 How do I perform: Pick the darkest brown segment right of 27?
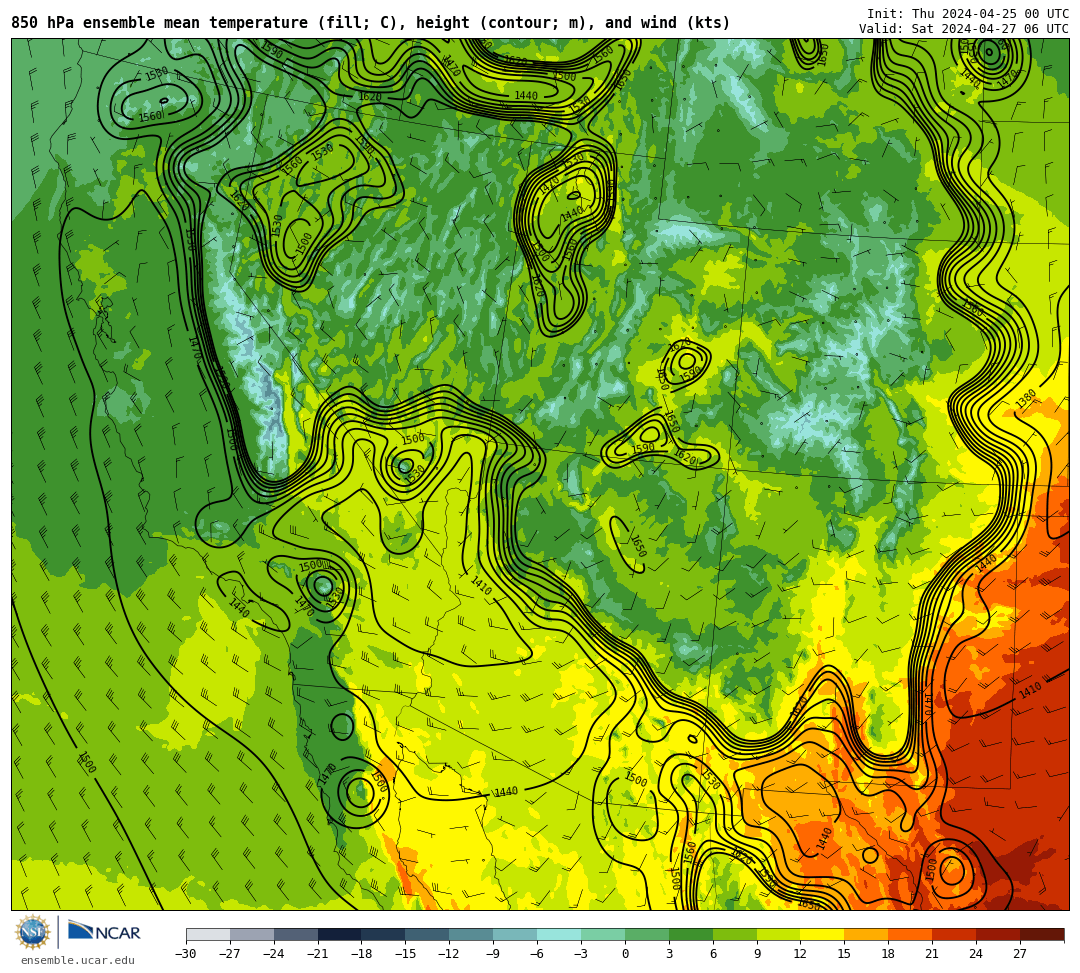click(x=1042, y=934)
